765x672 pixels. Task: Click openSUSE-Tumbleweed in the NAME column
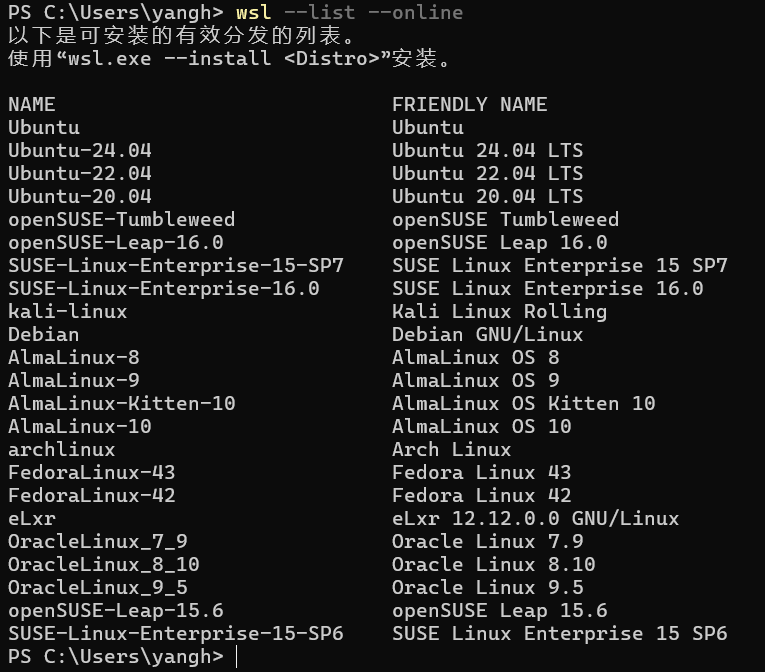coord(121,219)
